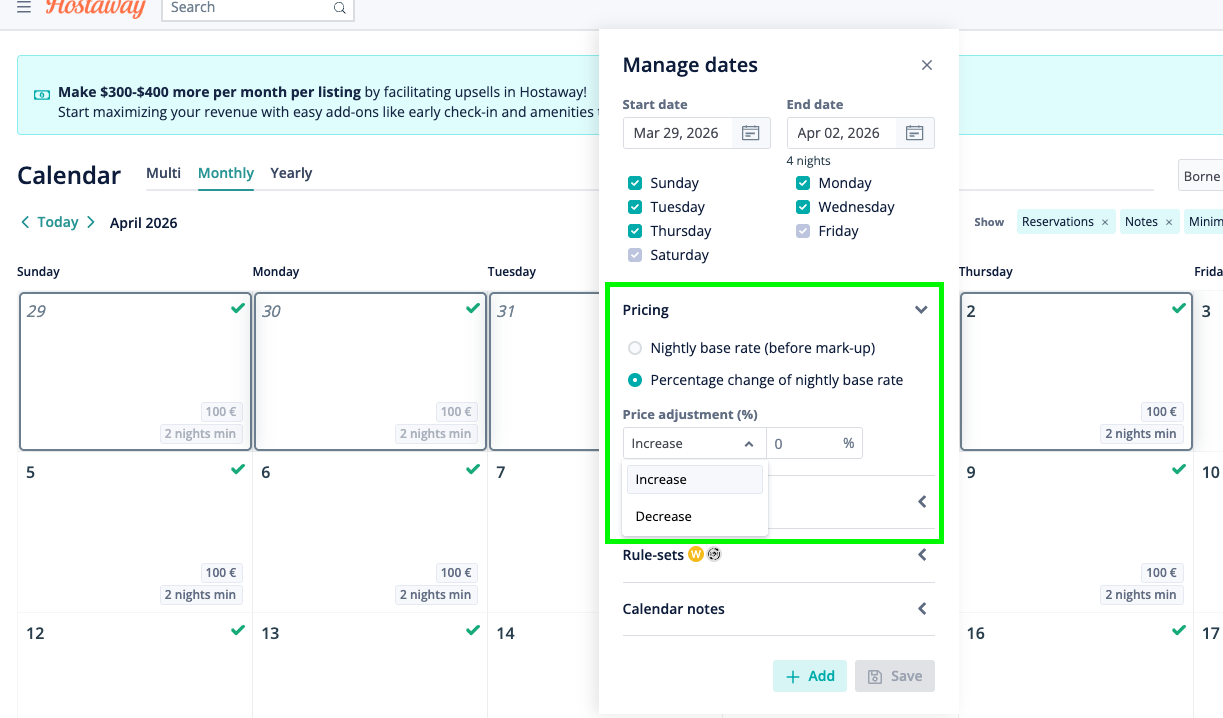Expand the Rule-sets section
The image size is (1223, 718).
922,555
